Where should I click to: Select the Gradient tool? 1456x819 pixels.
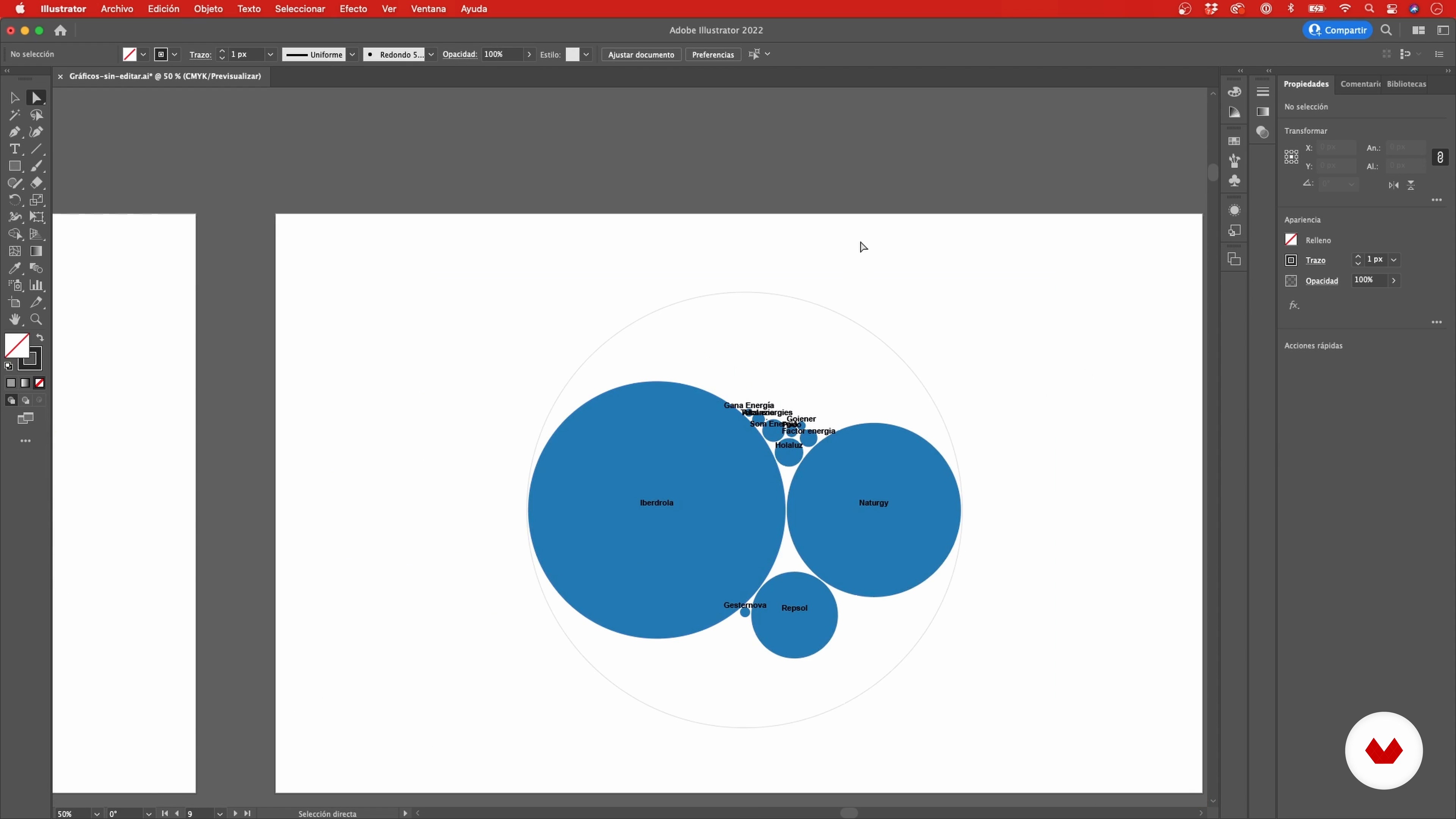click(36, 251)
